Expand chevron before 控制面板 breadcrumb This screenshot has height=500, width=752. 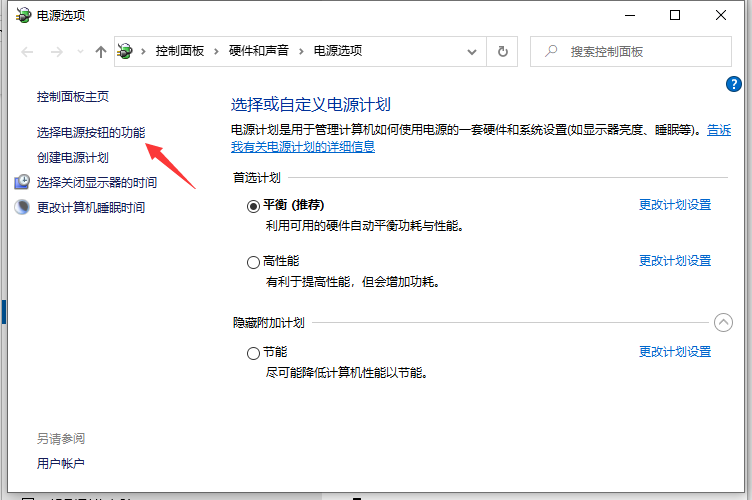click(143, 51)
